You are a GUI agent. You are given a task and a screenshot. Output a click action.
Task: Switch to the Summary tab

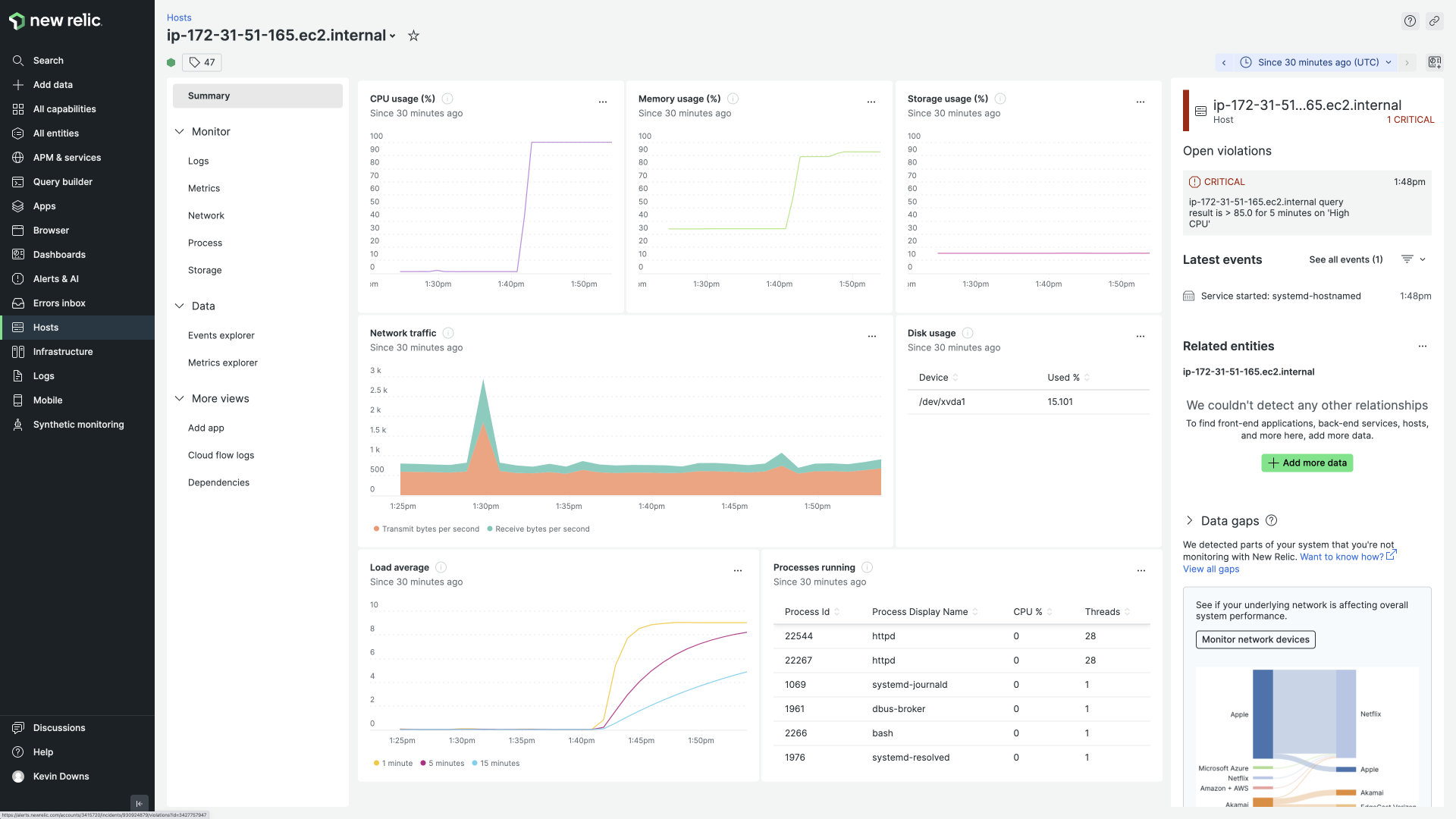(209, 96)
